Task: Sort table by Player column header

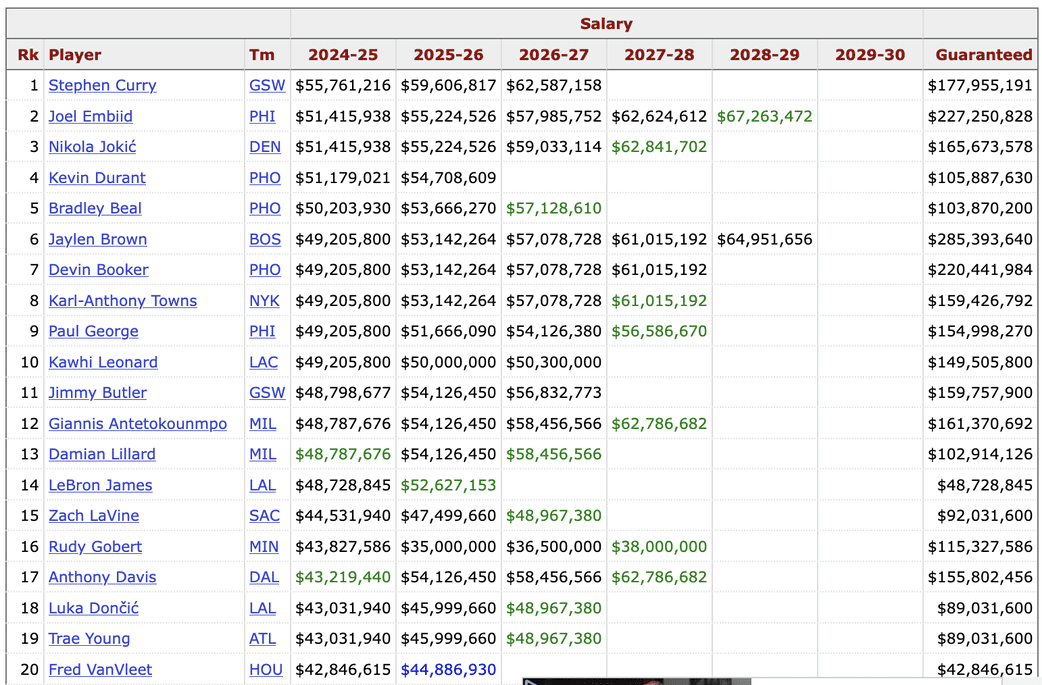Action: pos(75,55)
